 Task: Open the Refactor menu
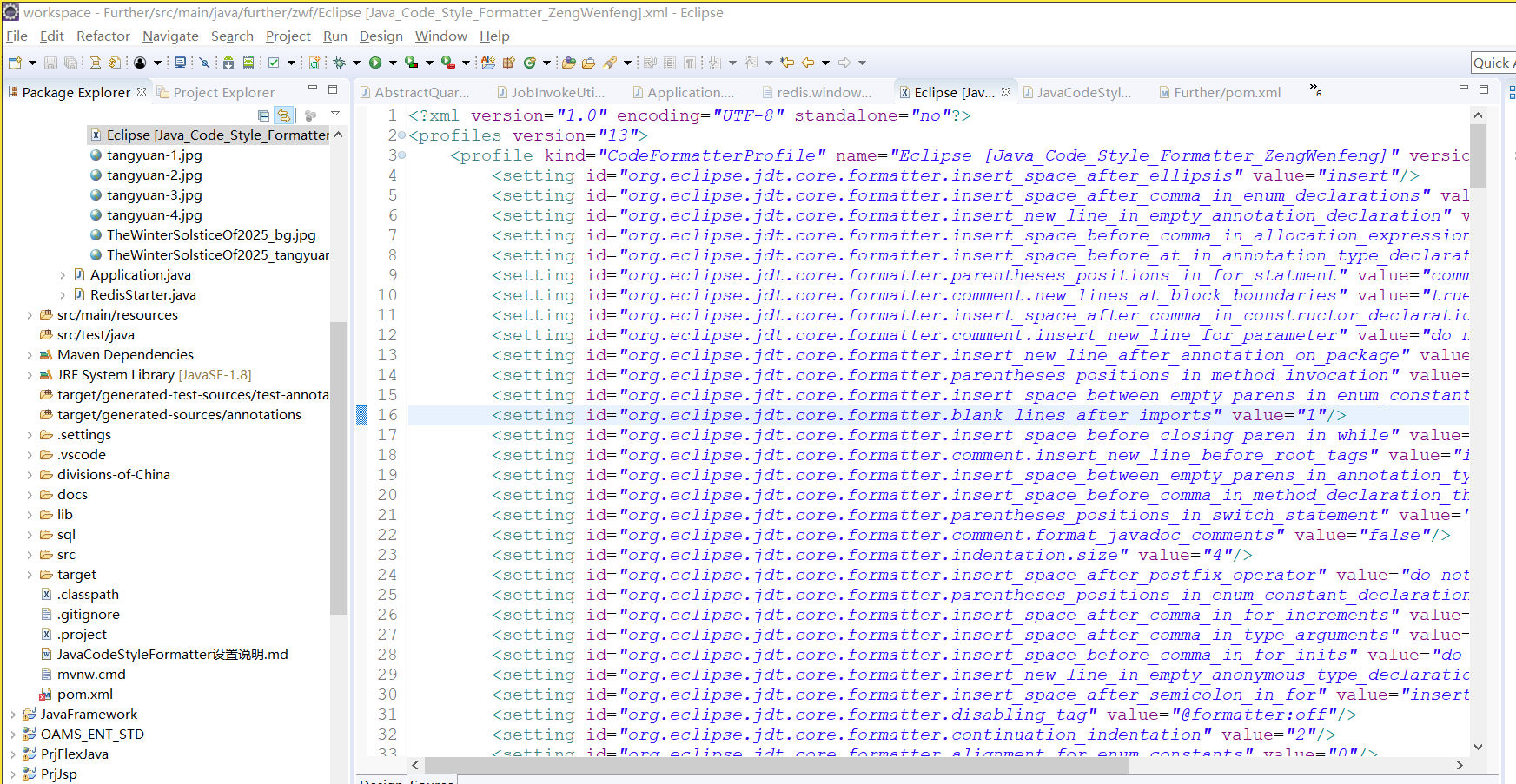click(103, 36)
